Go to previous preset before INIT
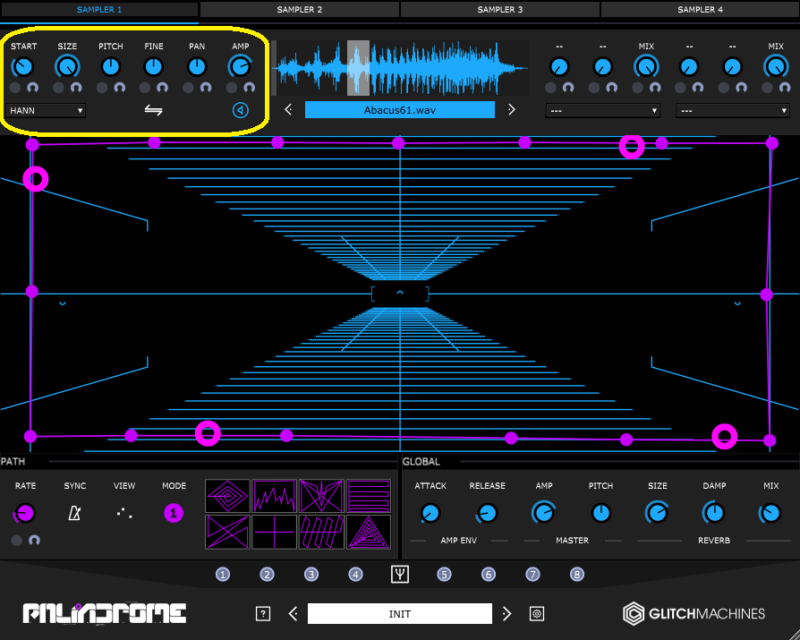 293,614
